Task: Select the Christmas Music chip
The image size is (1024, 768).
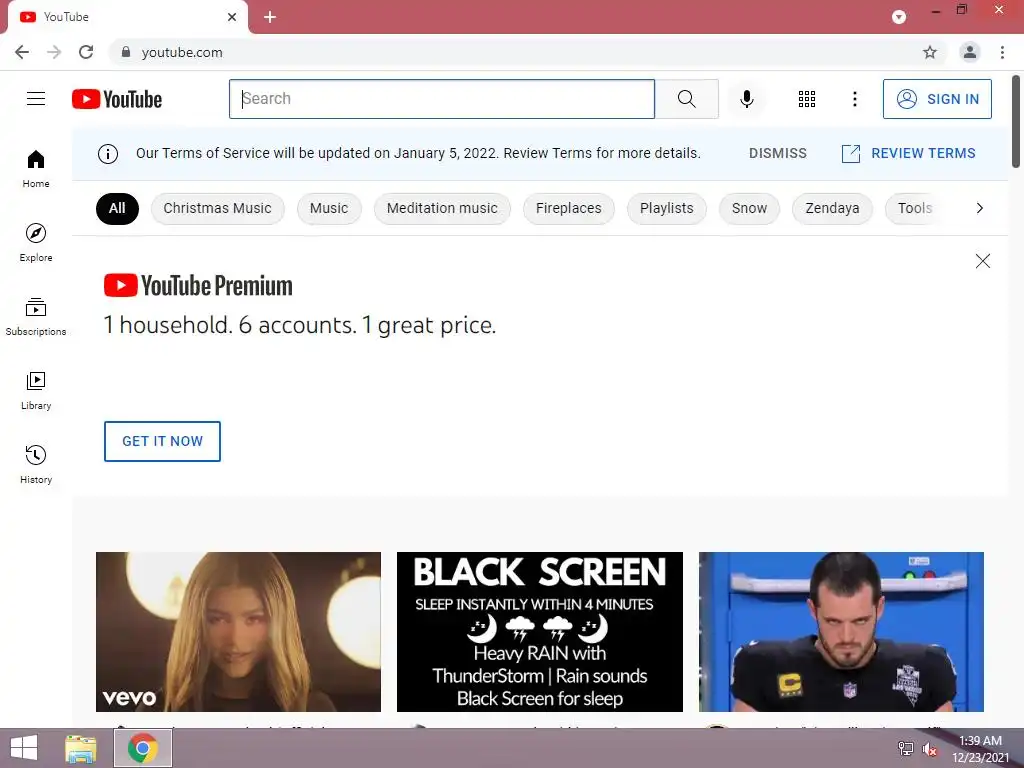Action: (217, 208)
